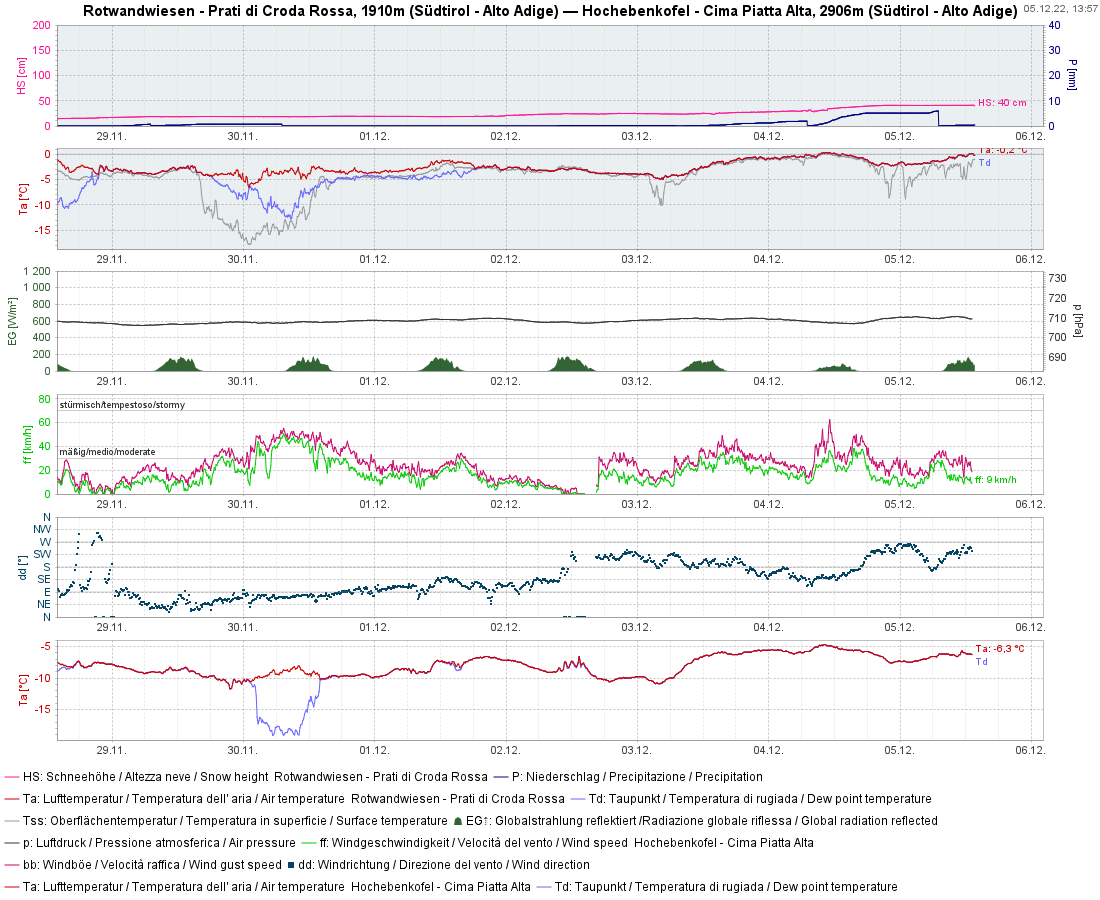Click the Td dew point label on top temperature chart
The width and height of the screenshot is (1100, 900).
985,163
